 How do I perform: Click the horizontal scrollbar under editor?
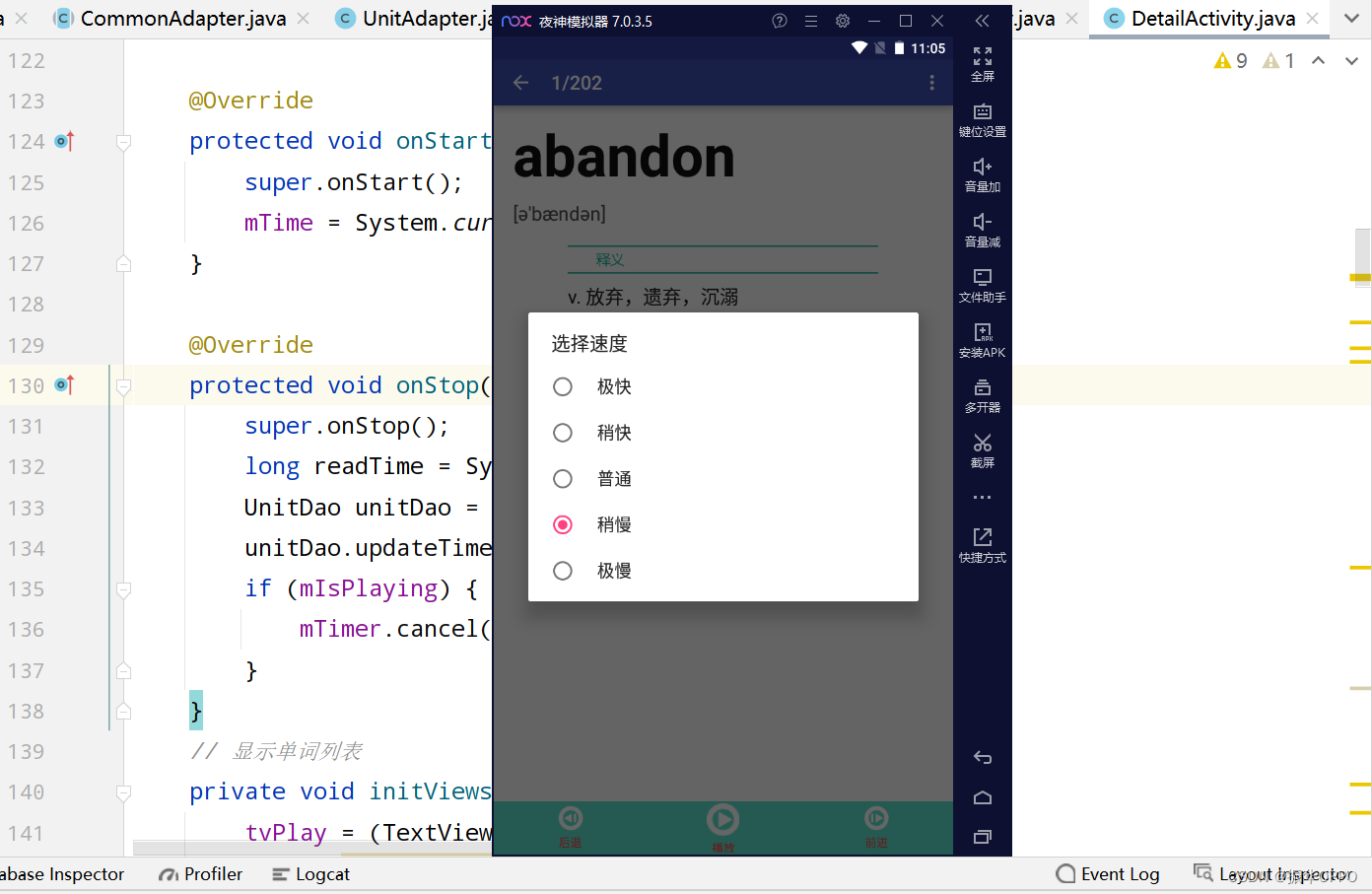311,848
